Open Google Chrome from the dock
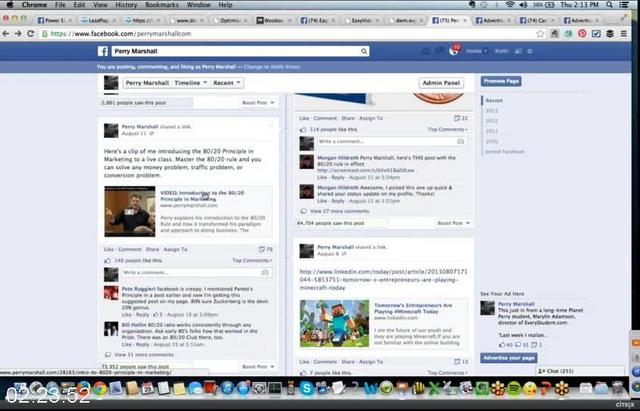Image resolution: width=640 pixels, height=411 pixels. click(x=100, y=388)
